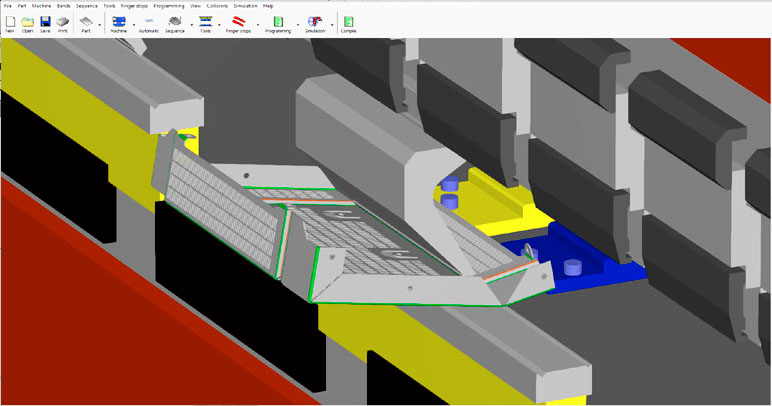Open the Collisions menu

[x=218, y=6]
